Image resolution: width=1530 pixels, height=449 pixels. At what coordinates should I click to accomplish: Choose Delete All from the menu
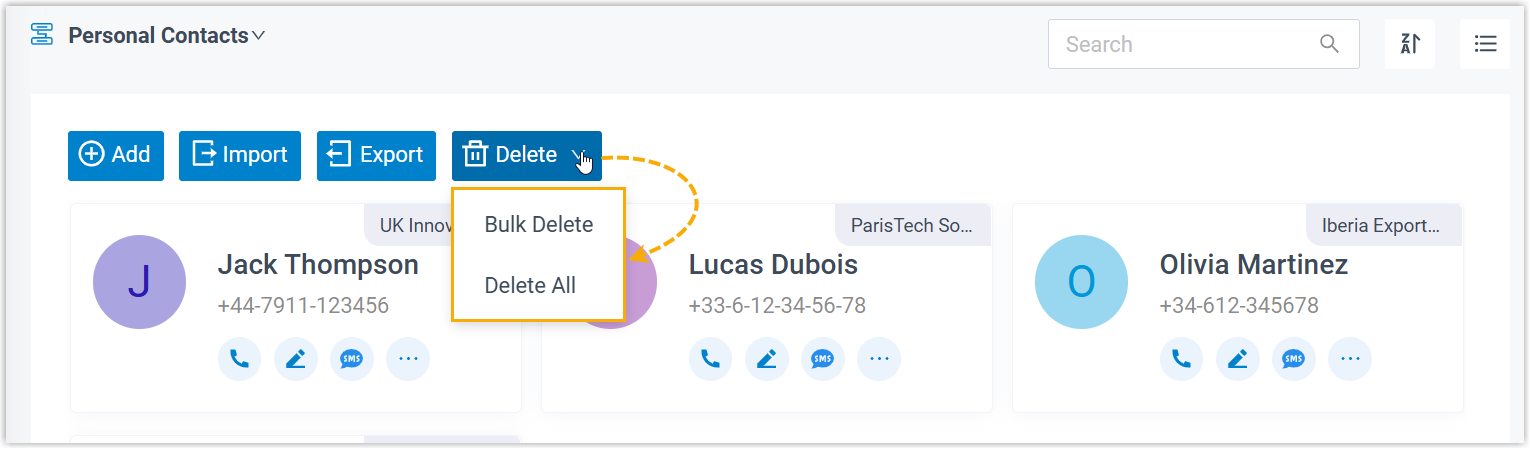pos(530,285)
